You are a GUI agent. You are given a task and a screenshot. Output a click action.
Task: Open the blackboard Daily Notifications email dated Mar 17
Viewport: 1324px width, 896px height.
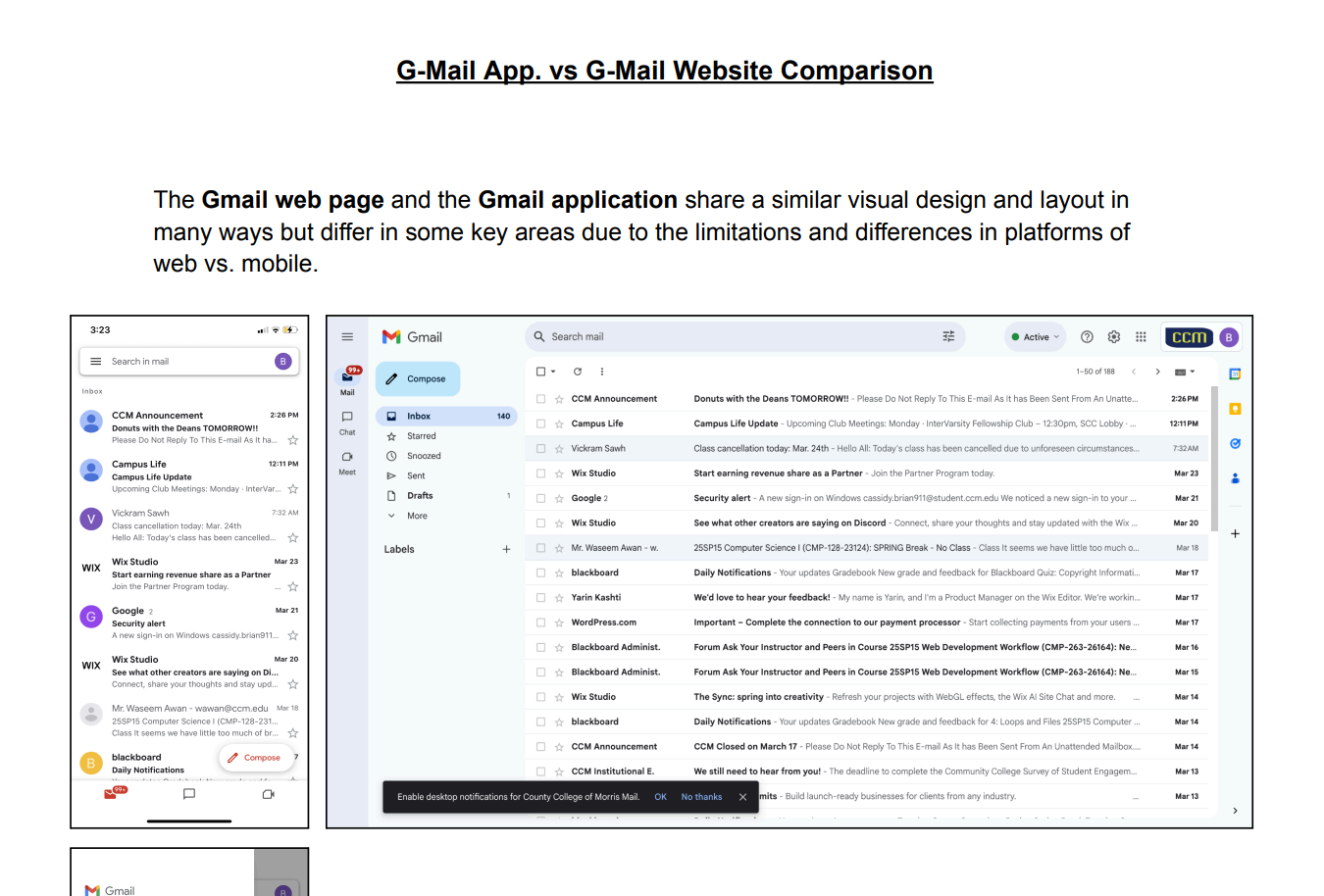point(868,572)
